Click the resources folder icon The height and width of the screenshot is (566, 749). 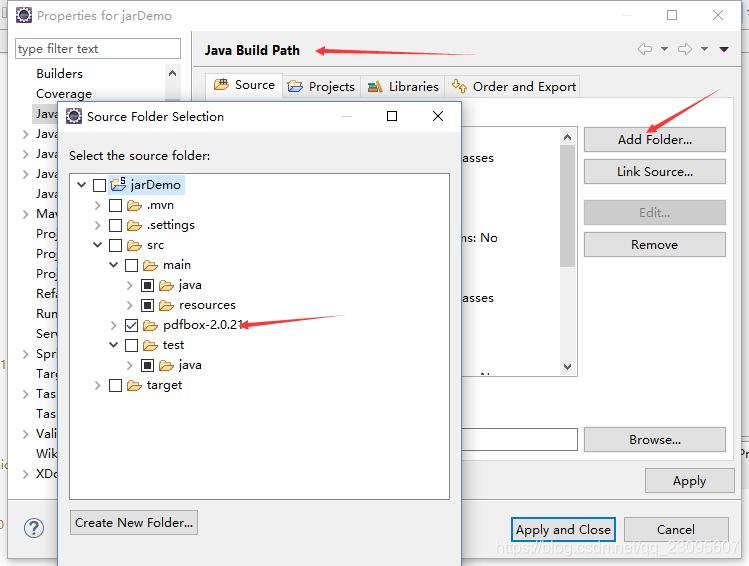click(166, 305)
